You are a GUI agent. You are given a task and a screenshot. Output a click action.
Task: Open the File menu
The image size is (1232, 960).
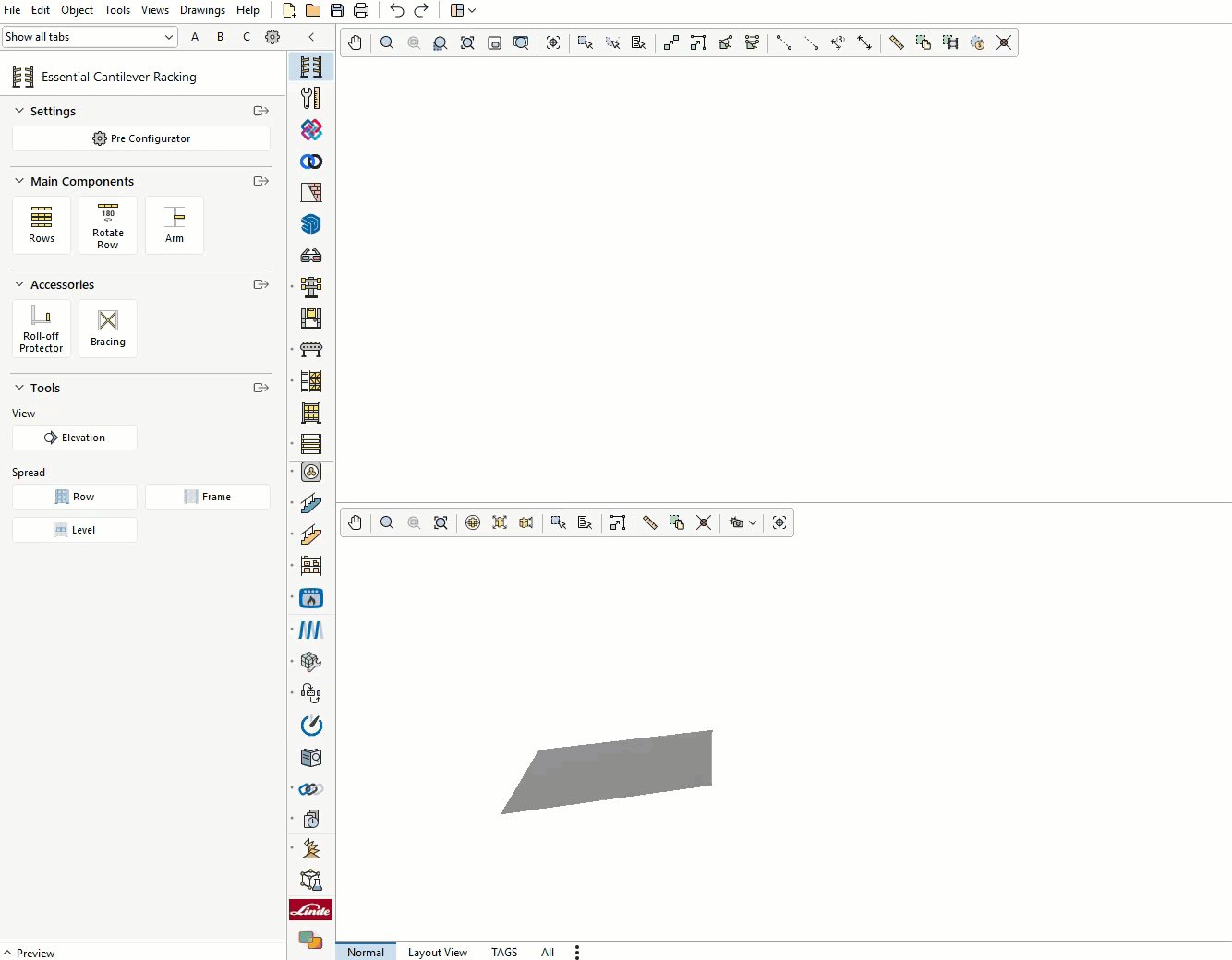(12, 10)
